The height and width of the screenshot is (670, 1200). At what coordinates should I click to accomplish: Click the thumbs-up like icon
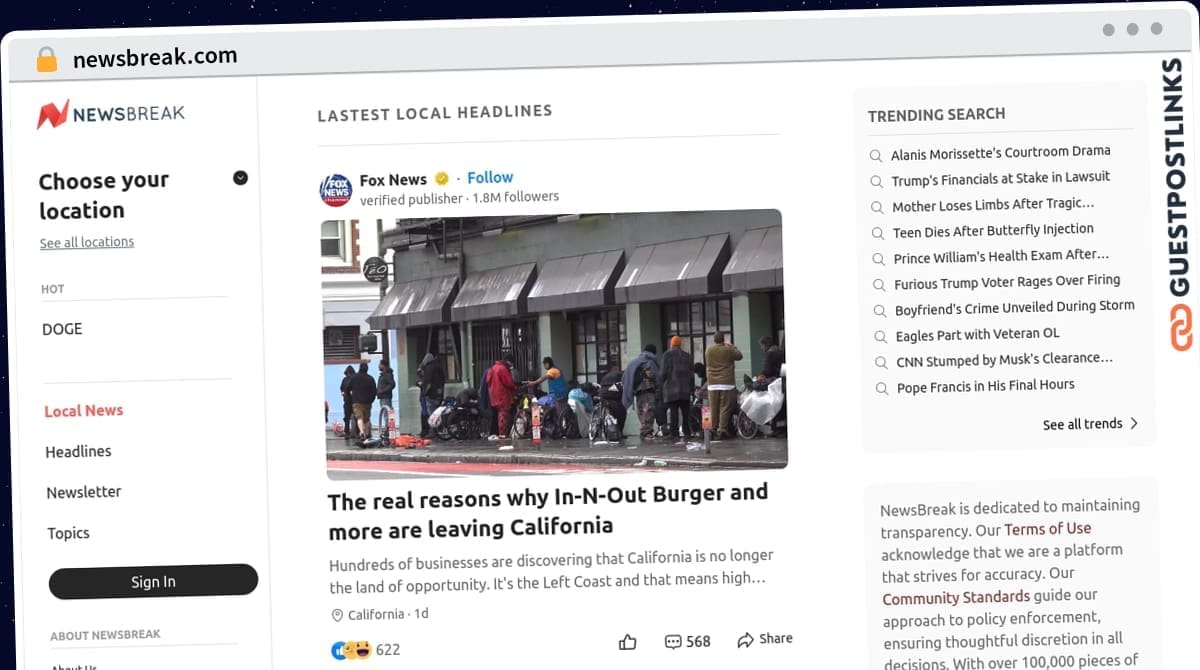tap(627, 642)
